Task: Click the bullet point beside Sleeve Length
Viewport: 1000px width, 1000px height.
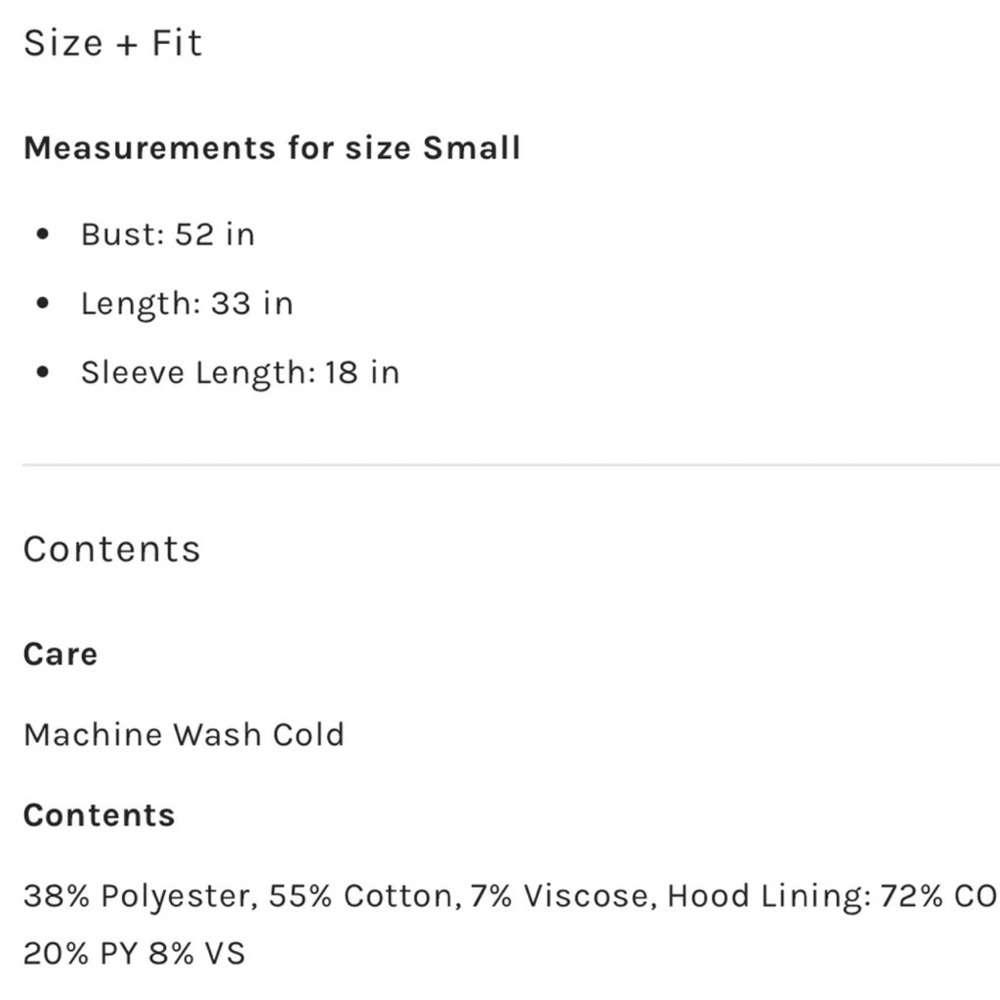Action: [x=42, y=374]
